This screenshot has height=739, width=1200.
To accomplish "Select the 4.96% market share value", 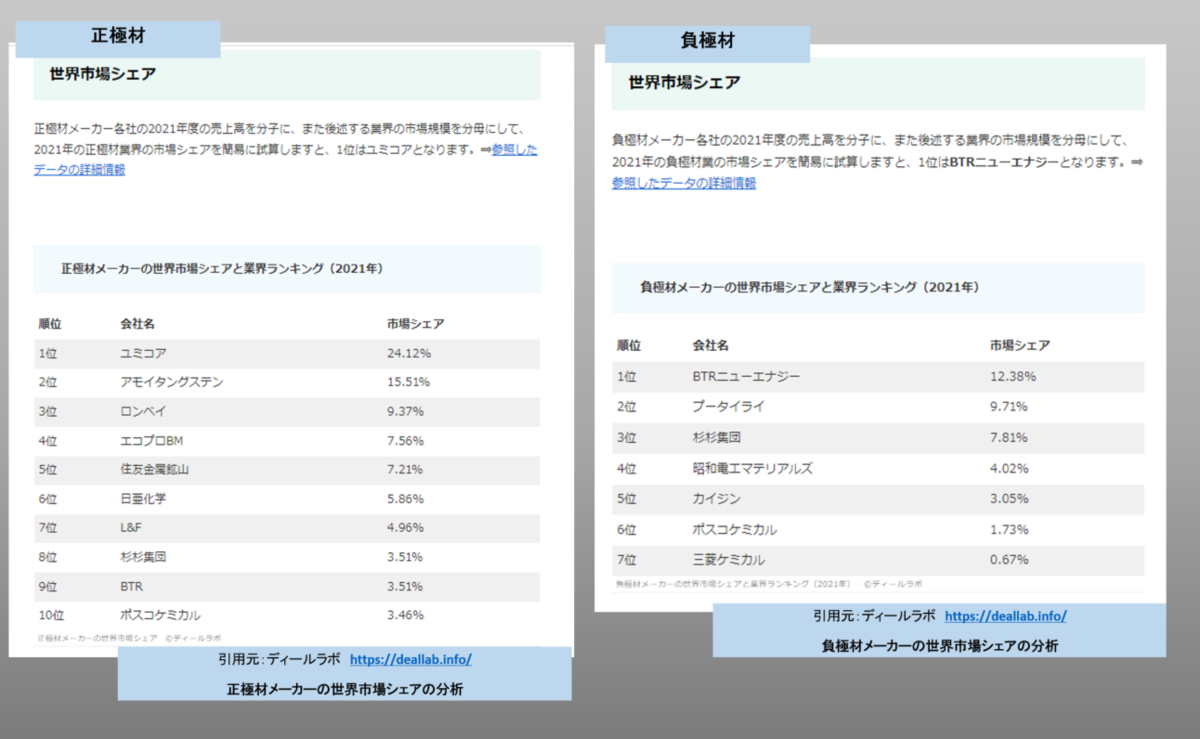I will [x=406, y=527].
